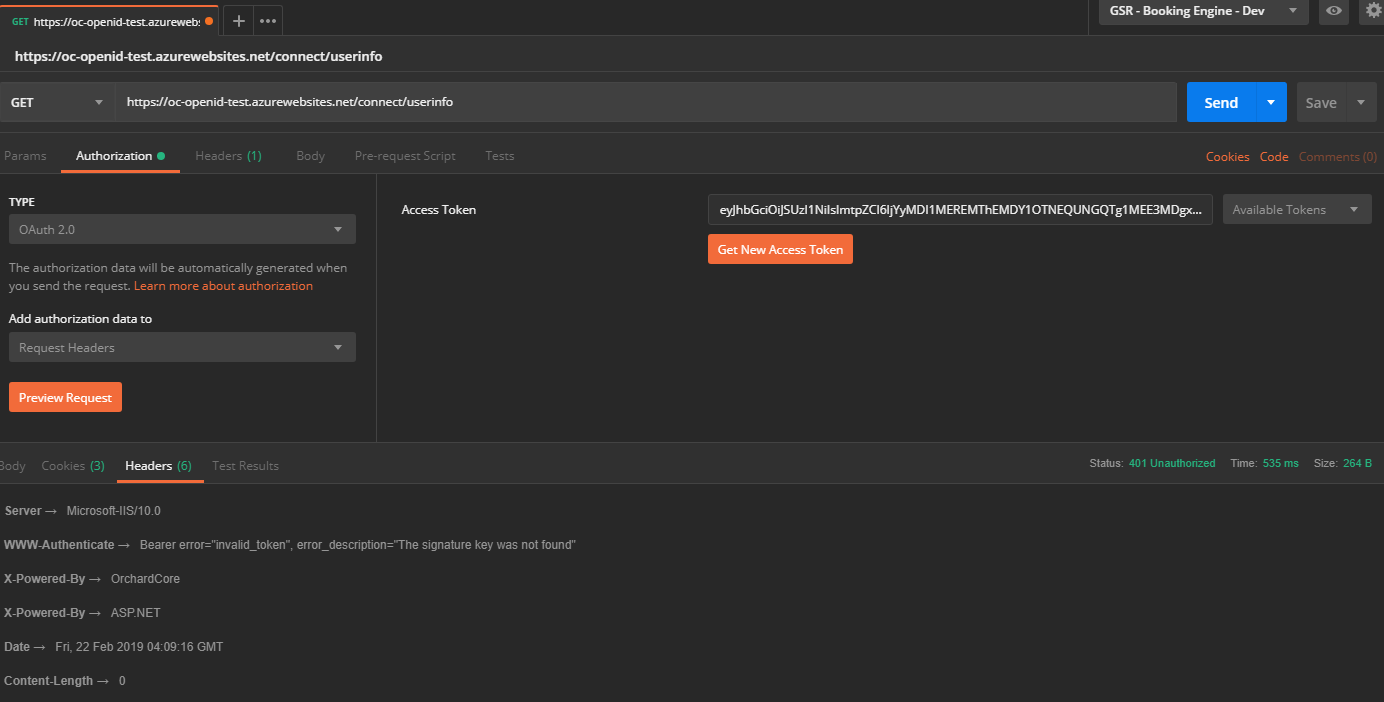Image resolution: width=1384 pixels, height=702 pixels.
Task: Open environment quick look with the eye icon
Action: [x=1334, y=12]
